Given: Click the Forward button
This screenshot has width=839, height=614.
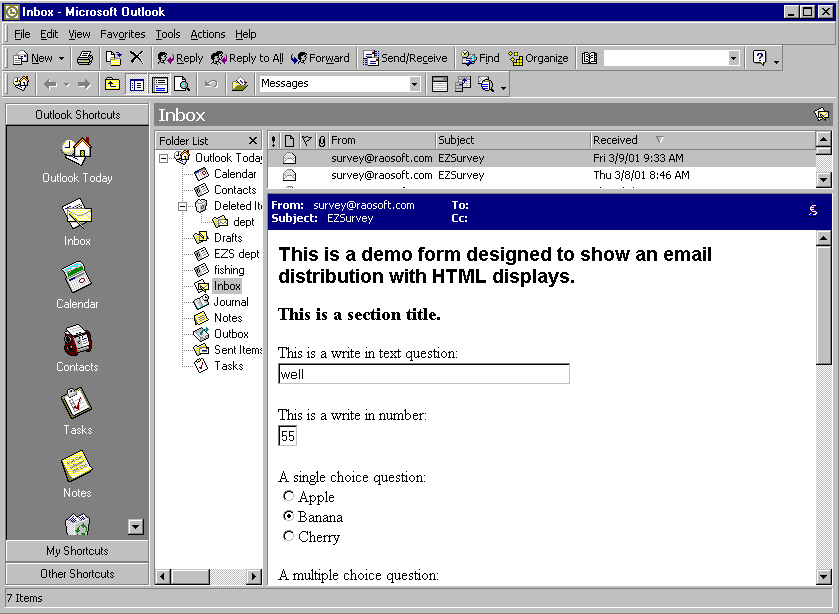Looking at the screenshot, I should pos(320,58).
